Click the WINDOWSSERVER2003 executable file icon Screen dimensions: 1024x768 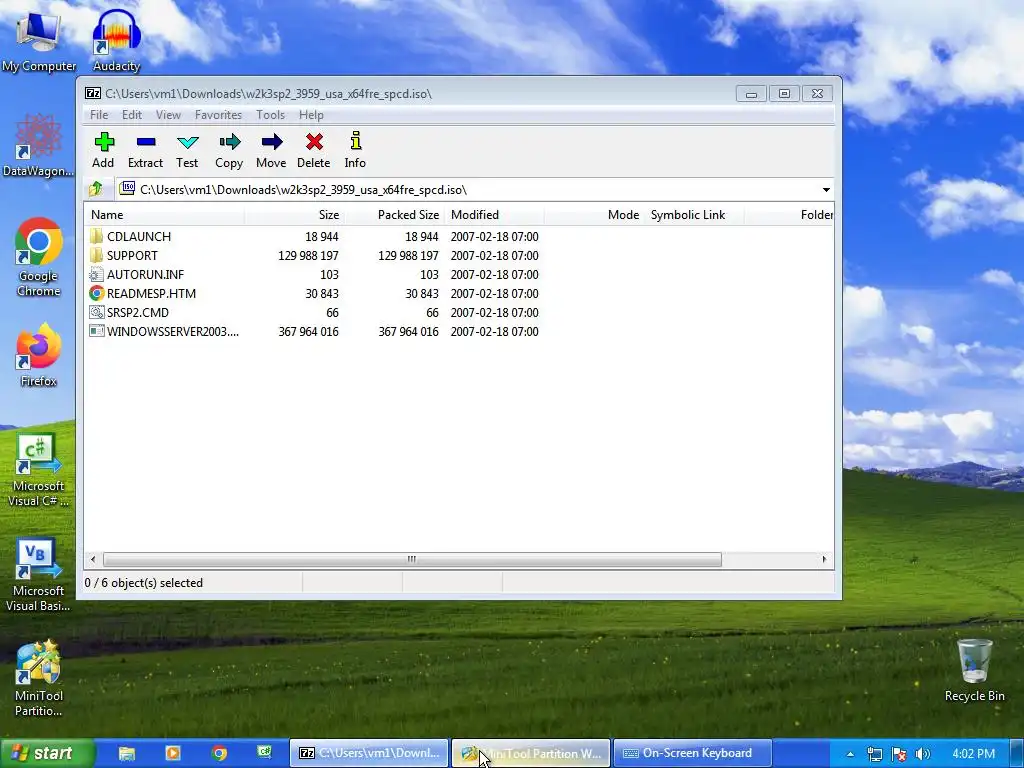coord(97,331)
